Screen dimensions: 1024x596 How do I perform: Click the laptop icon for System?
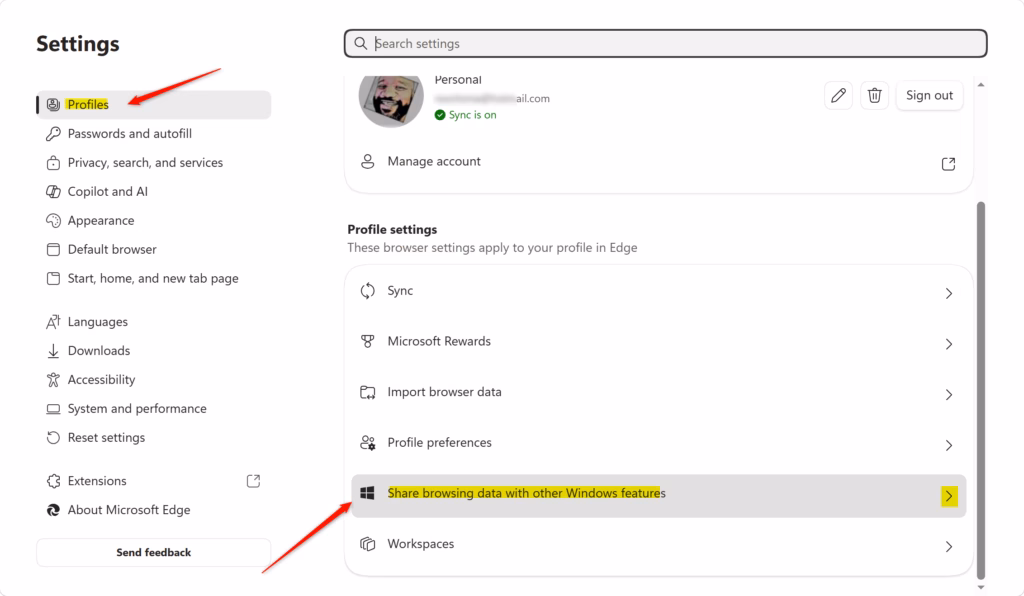pyautogui.click(x=53, y=409)
